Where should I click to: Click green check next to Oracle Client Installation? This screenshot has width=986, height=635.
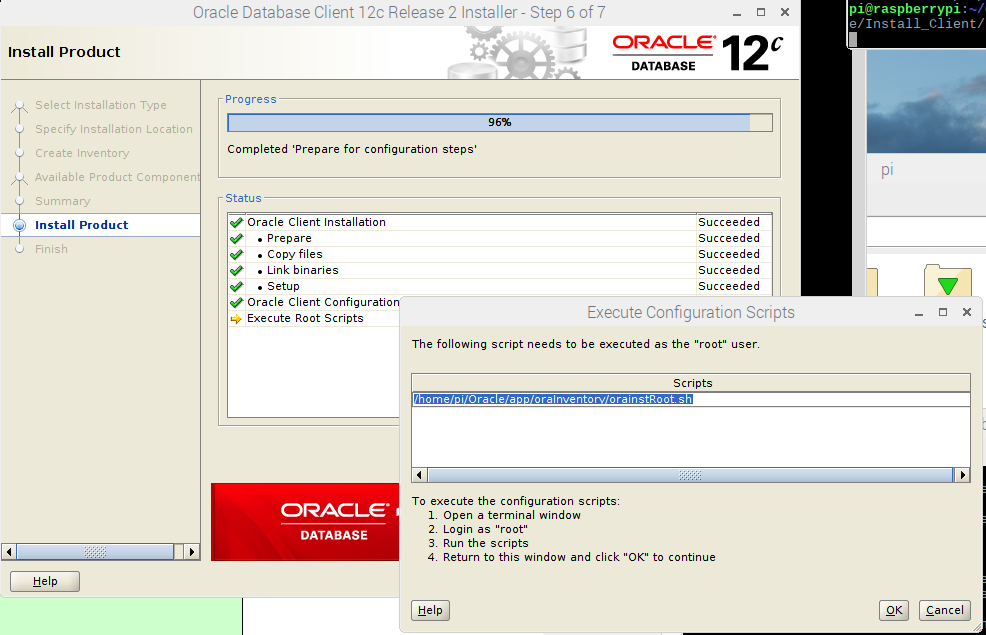[x=236, y=223]
